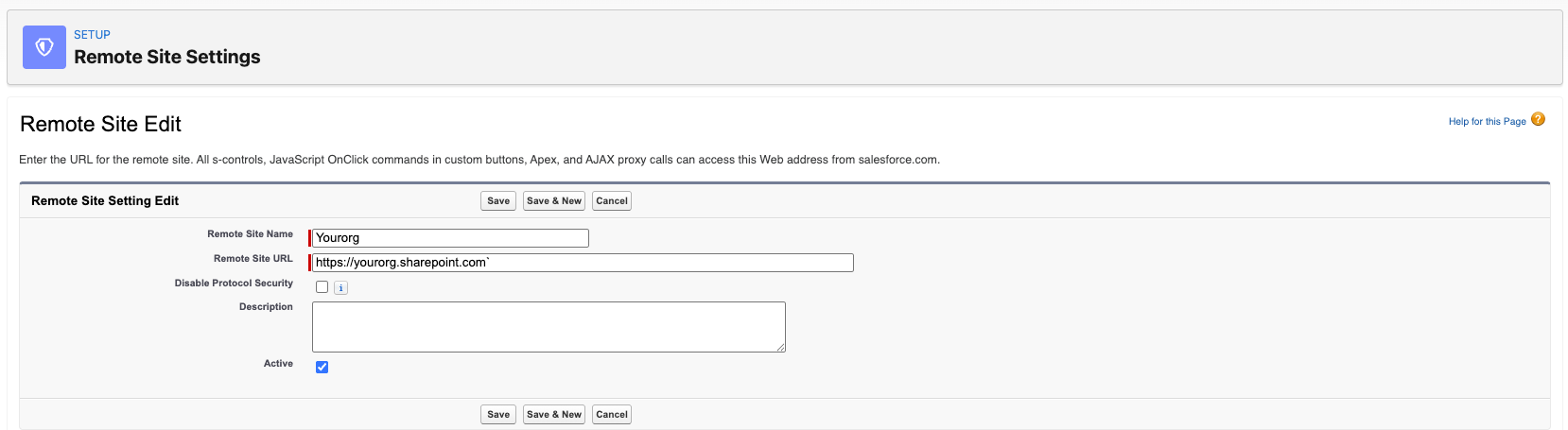Click the Description label
This screenshot has height=430, width=1568.
[266, 307]
